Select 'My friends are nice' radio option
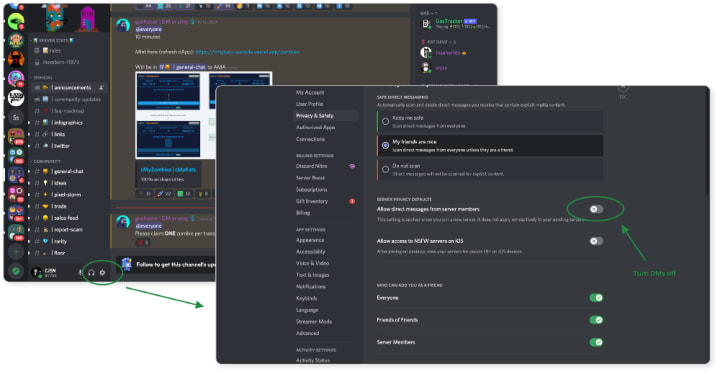Viewport: 720px width, 374px height. [385, 146]
